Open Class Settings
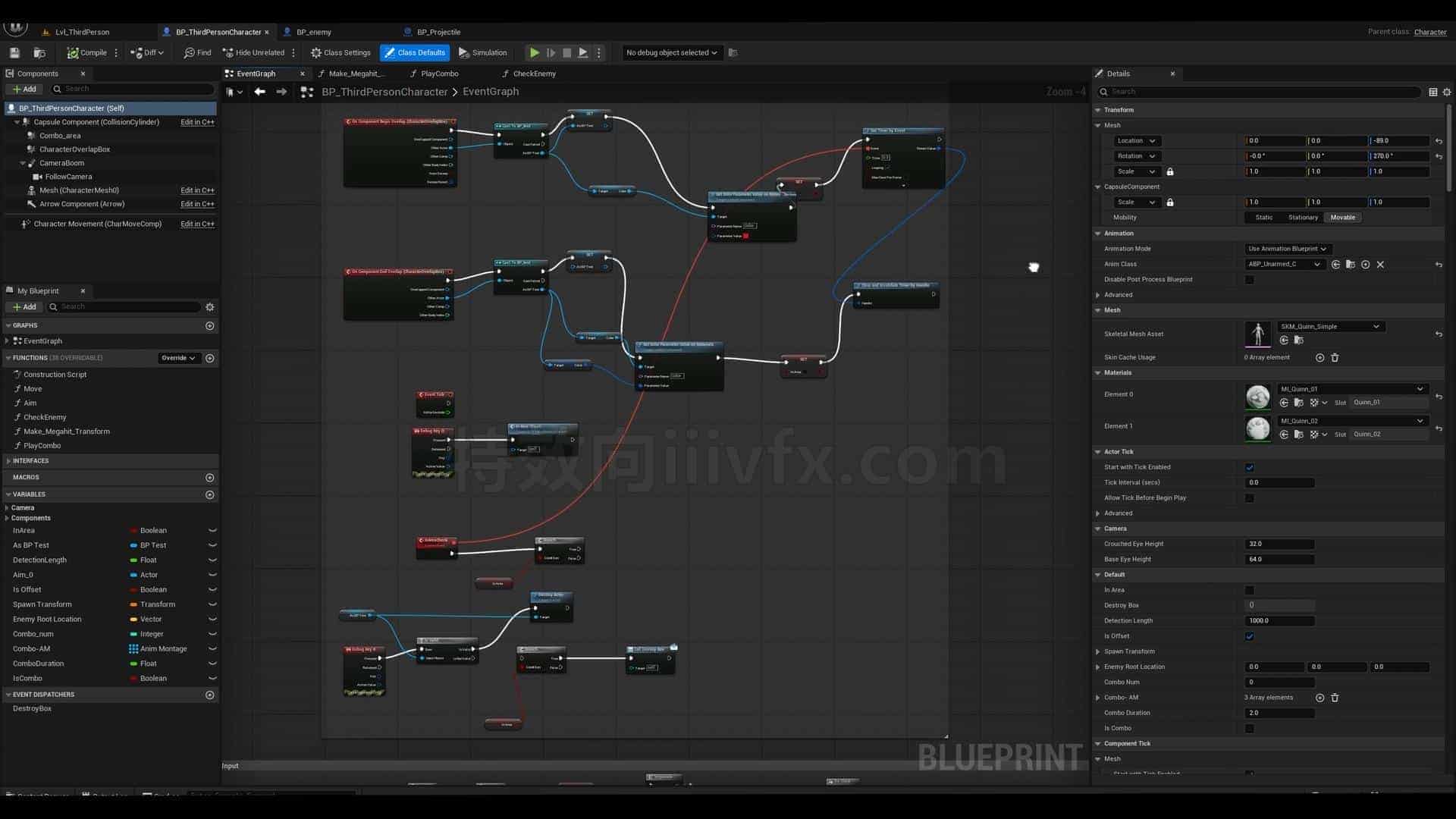1456x819 pixels. pyautogui.click(x=340, y=52)
